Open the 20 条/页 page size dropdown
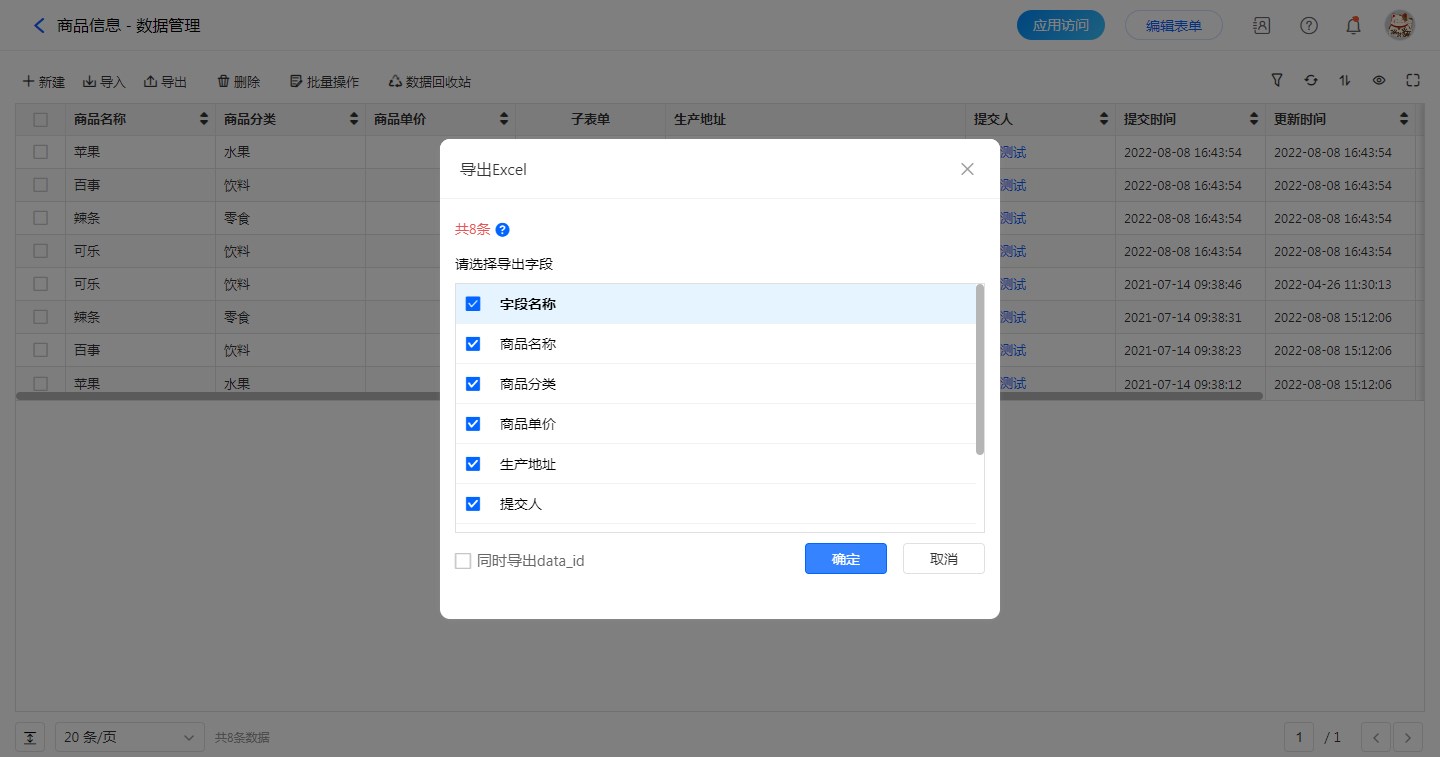The height and width of the screenshot is (757, 1440). coord(129,737)
